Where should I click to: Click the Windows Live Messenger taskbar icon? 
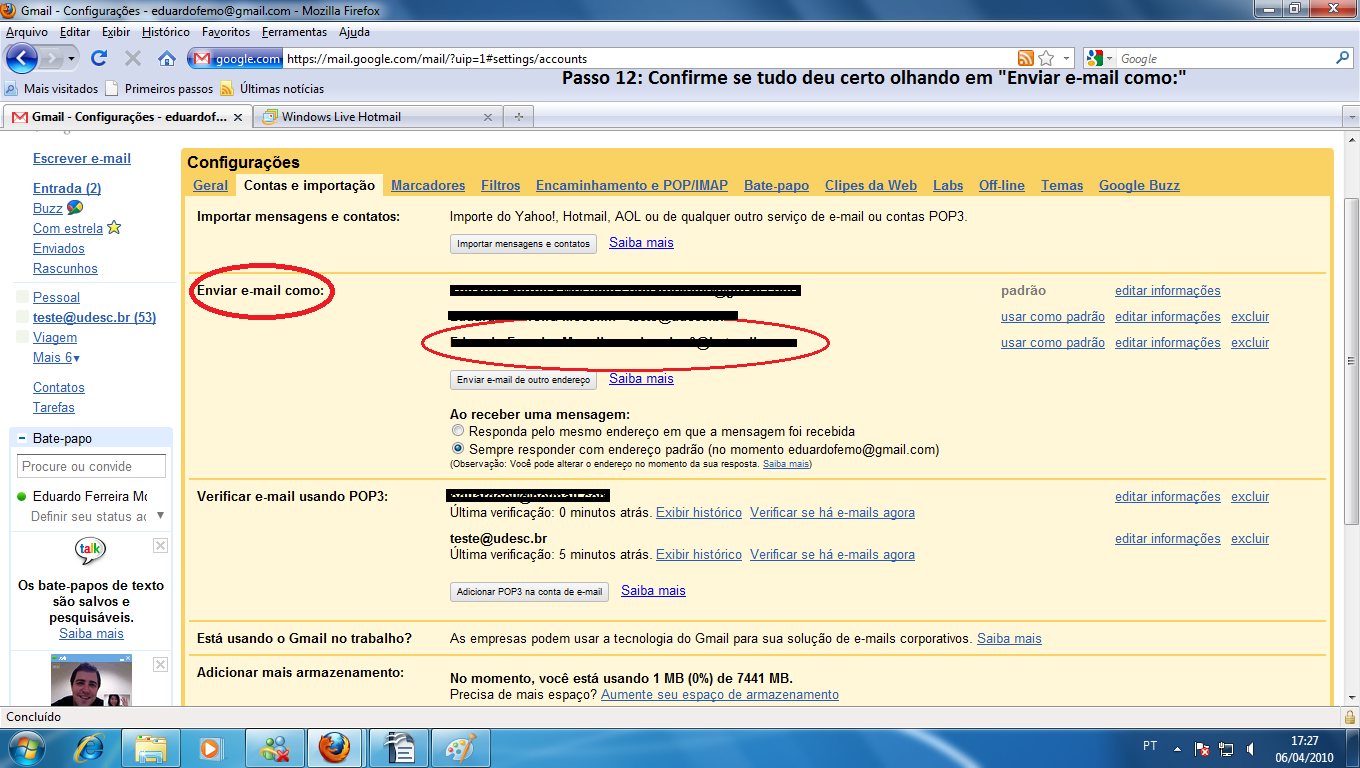pos(273,748)
